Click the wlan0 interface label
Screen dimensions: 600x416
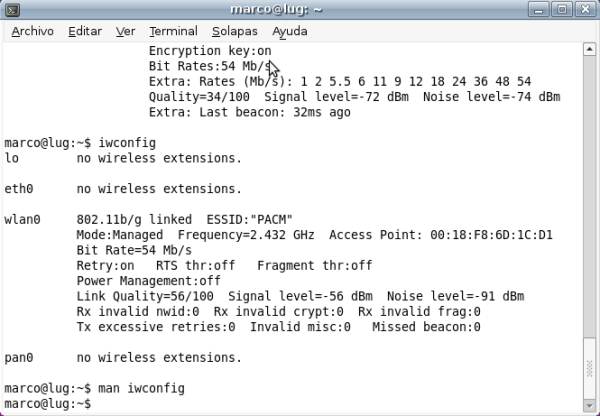click(x=22, y=219)
